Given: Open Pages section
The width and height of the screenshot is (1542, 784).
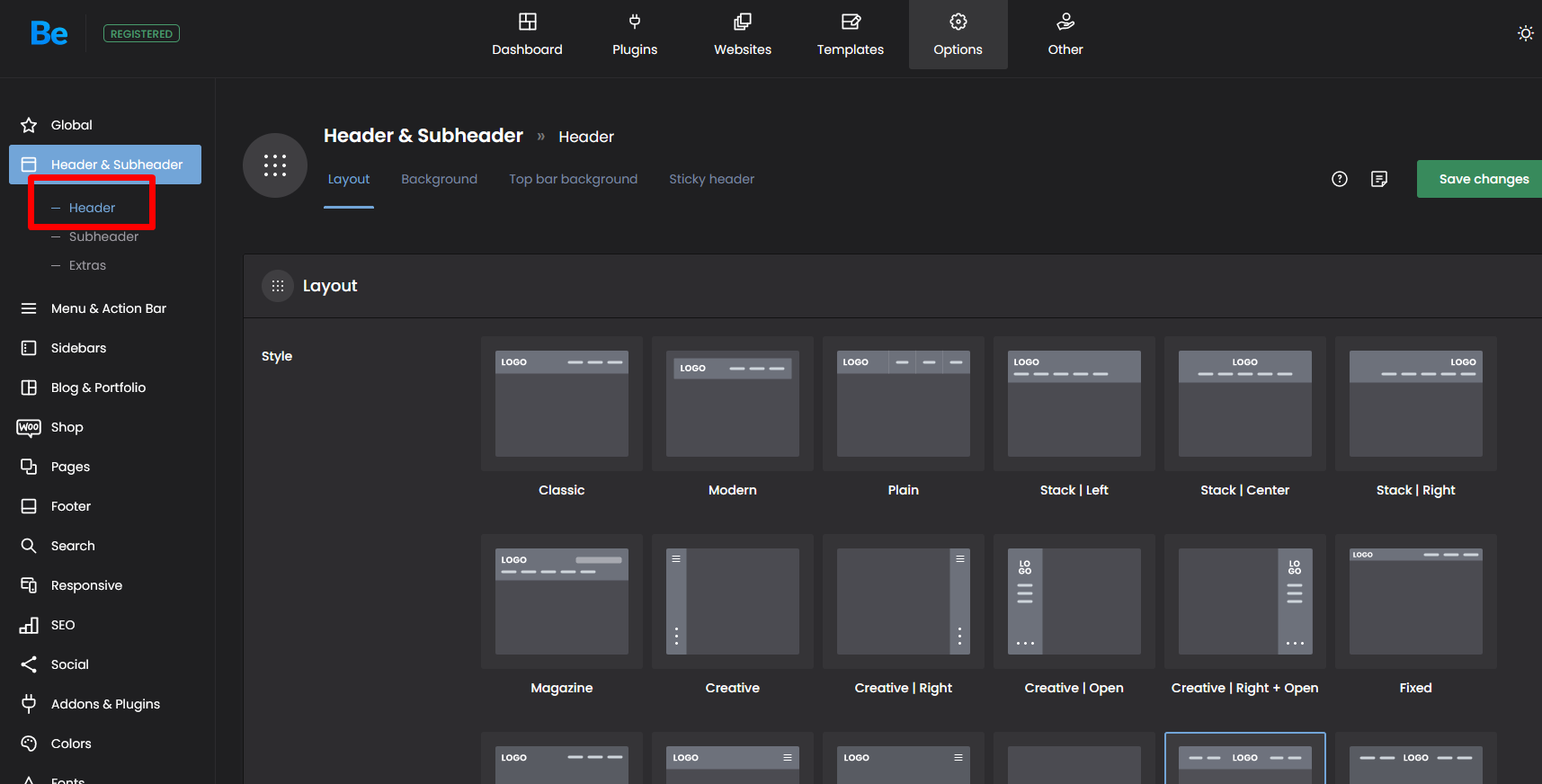Looking at the screenshot, I should coord(105,467).
